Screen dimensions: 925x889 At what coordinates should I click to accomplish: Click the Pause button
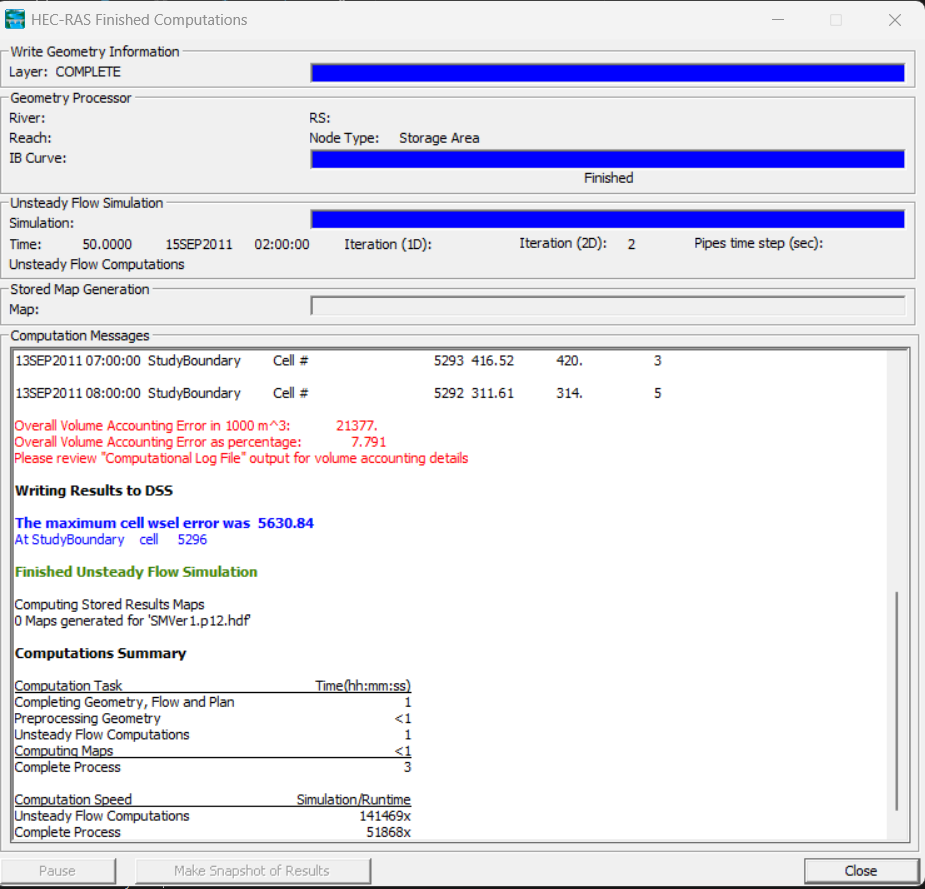coord(58,871)
